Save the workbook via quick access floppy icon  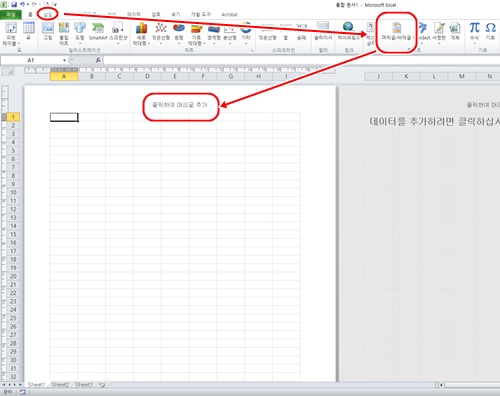[x=14, y=4]
